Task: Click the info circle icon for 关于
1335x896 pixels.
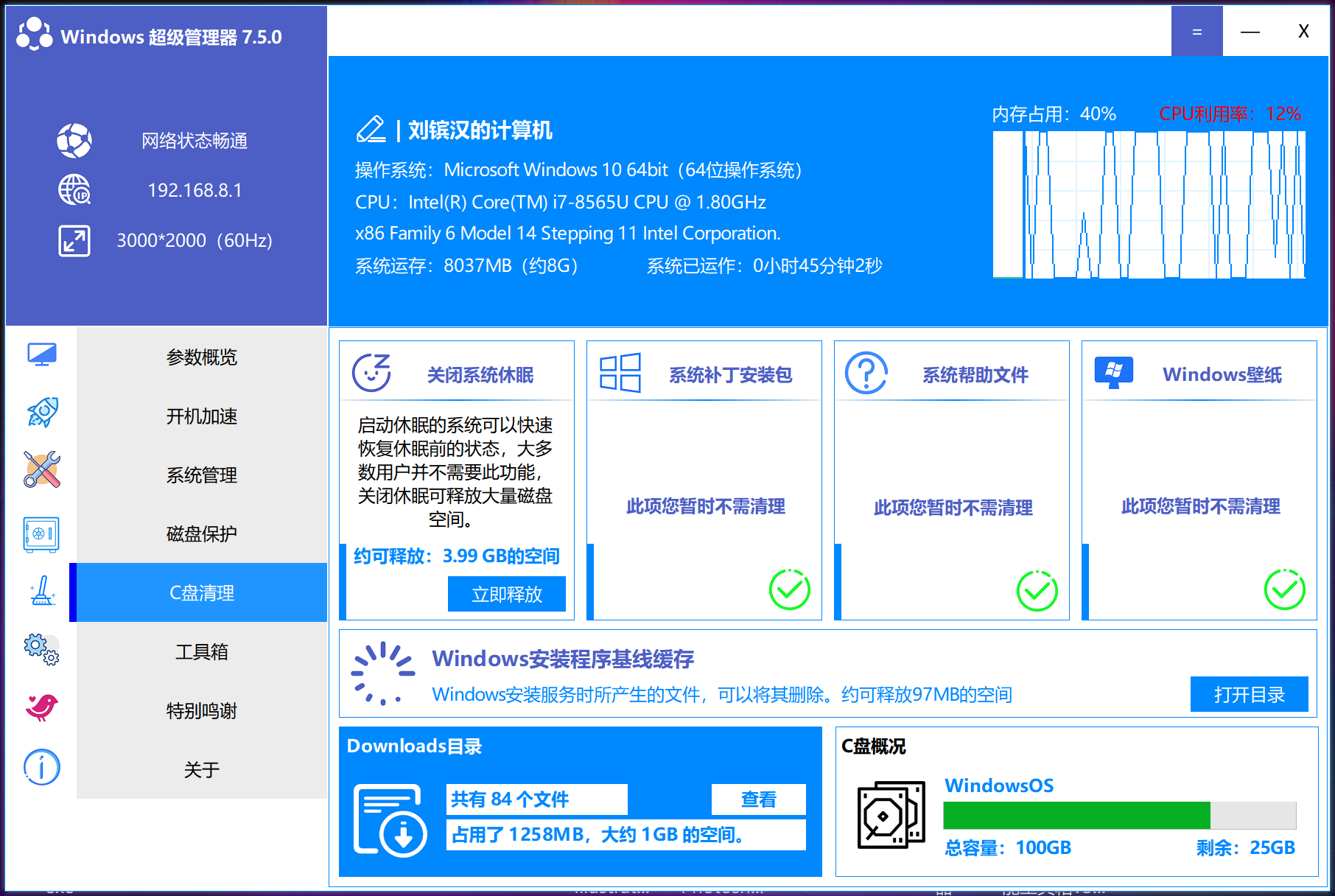Action: [41, 768]
